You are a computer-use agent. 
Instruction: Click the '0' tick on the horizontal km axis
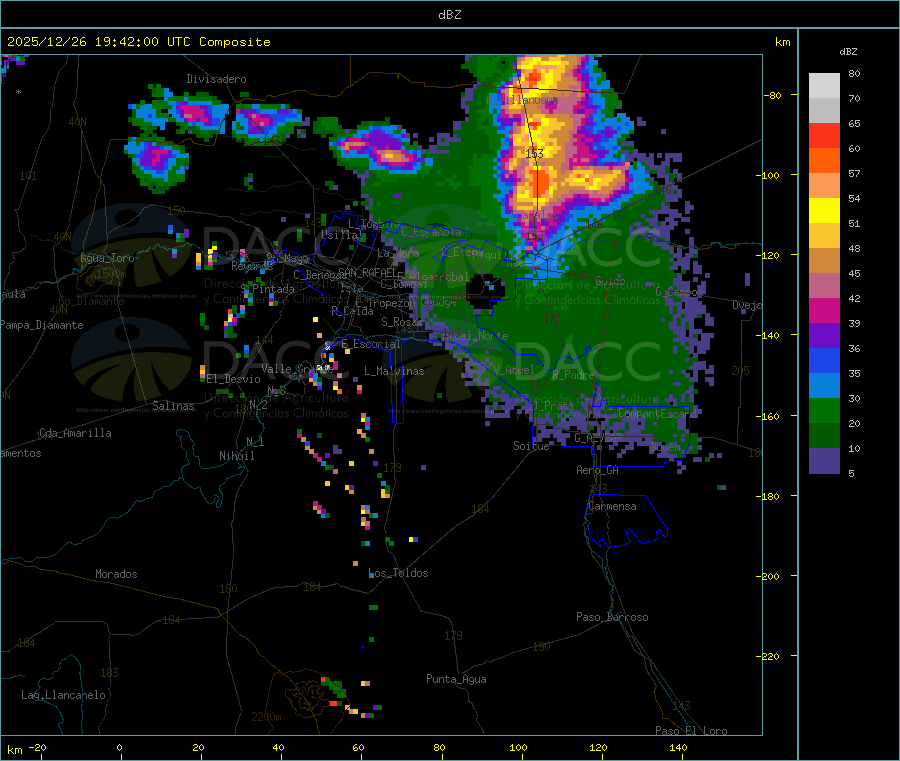tap(119, 747)
